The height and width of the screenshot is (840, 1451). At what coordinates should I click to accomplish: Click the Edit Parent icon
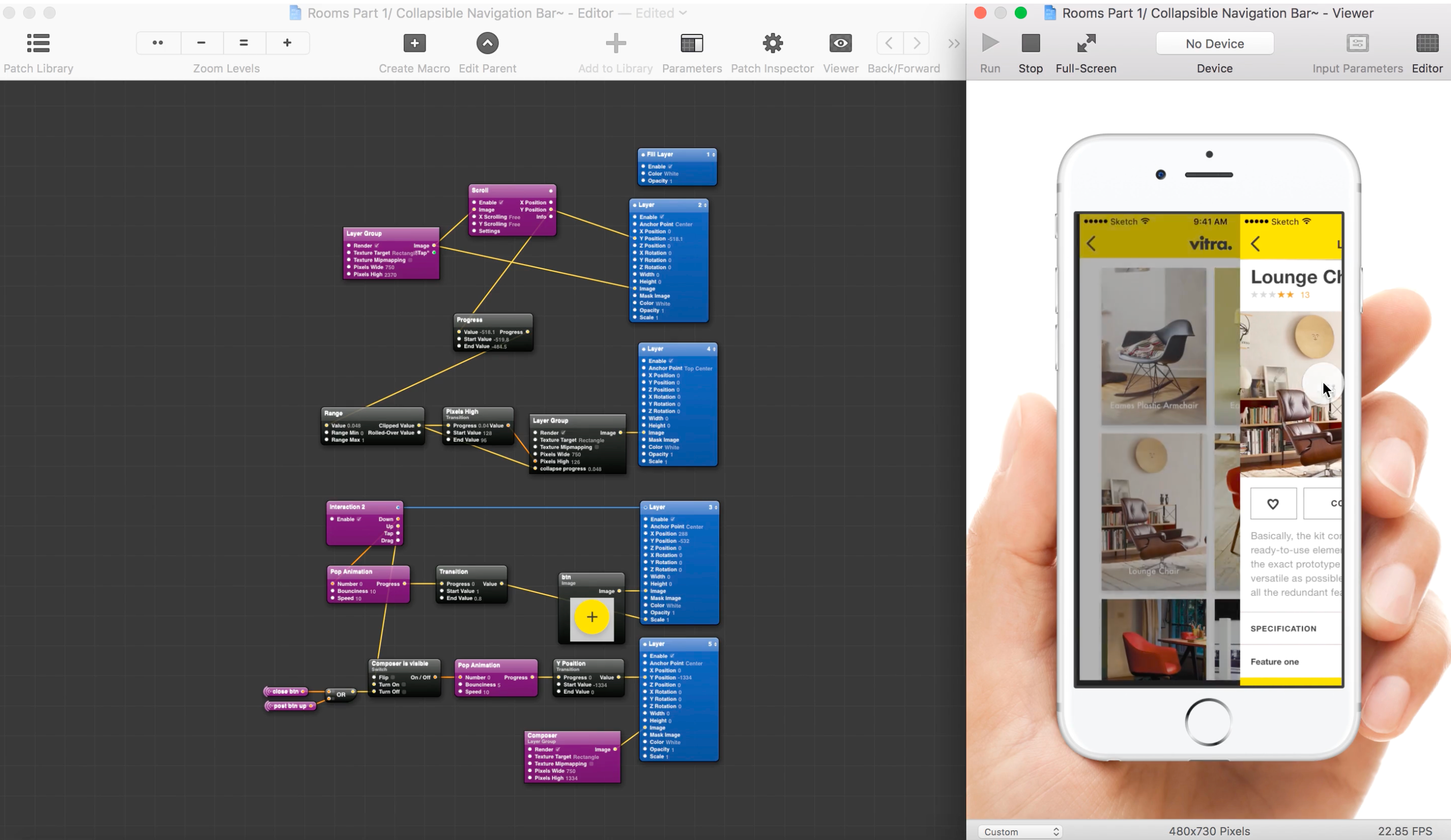pos(487,43)
